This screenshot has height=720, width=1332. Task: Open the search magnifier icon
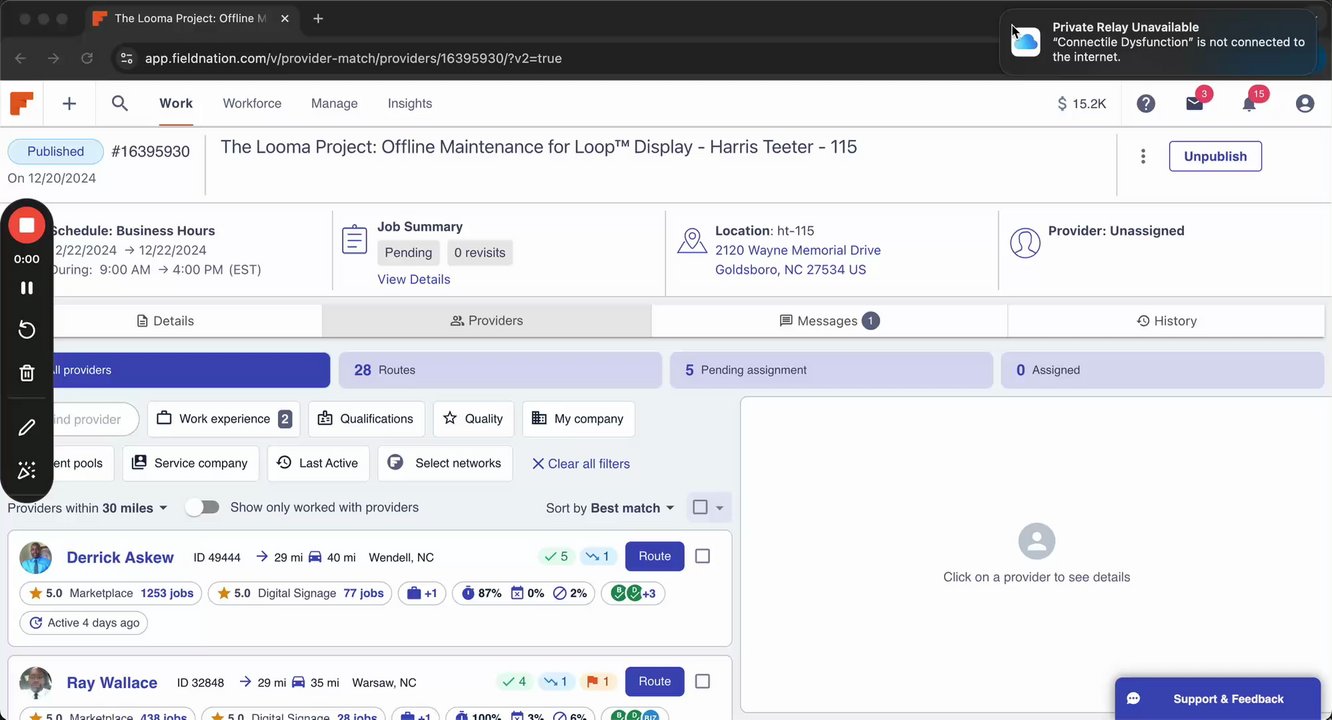[x=120, y=103]
